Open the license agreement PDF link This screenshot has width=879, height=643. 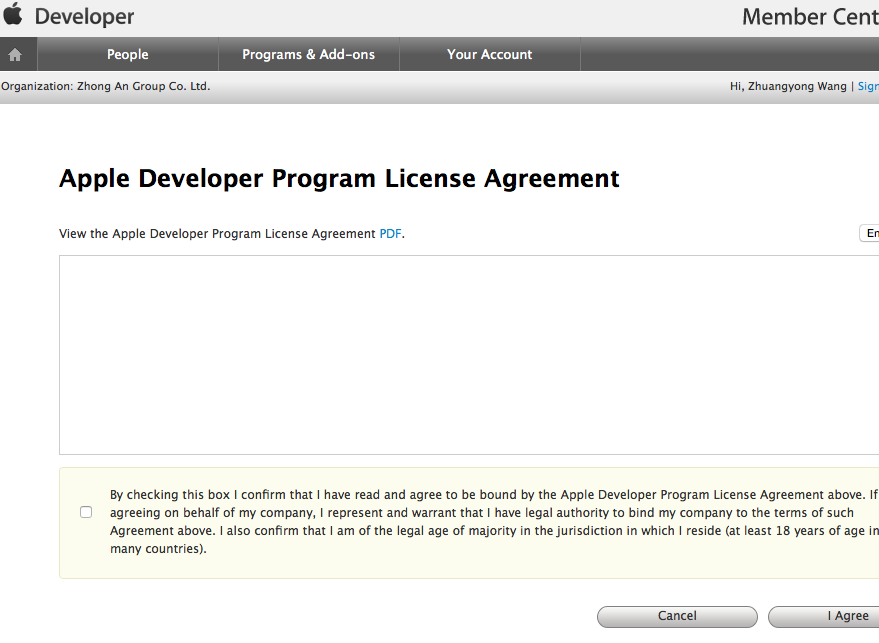coord(390,234)
